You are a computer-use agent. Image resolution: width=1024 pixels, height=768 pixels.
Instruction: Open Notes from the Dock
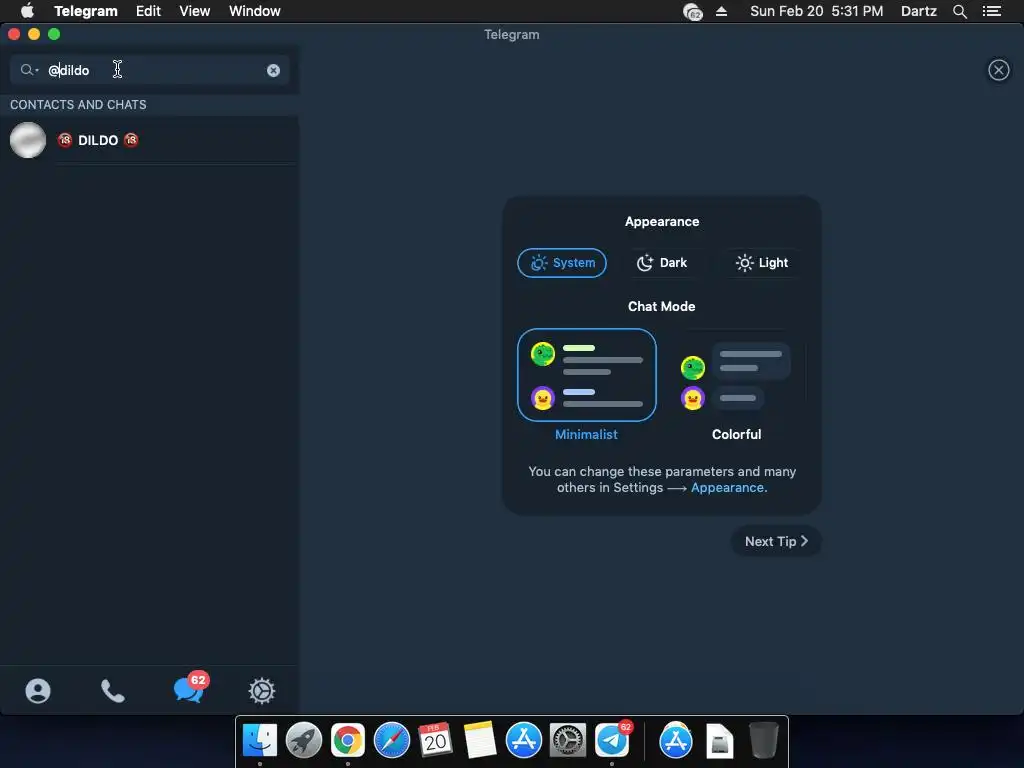tap(480, 741)
